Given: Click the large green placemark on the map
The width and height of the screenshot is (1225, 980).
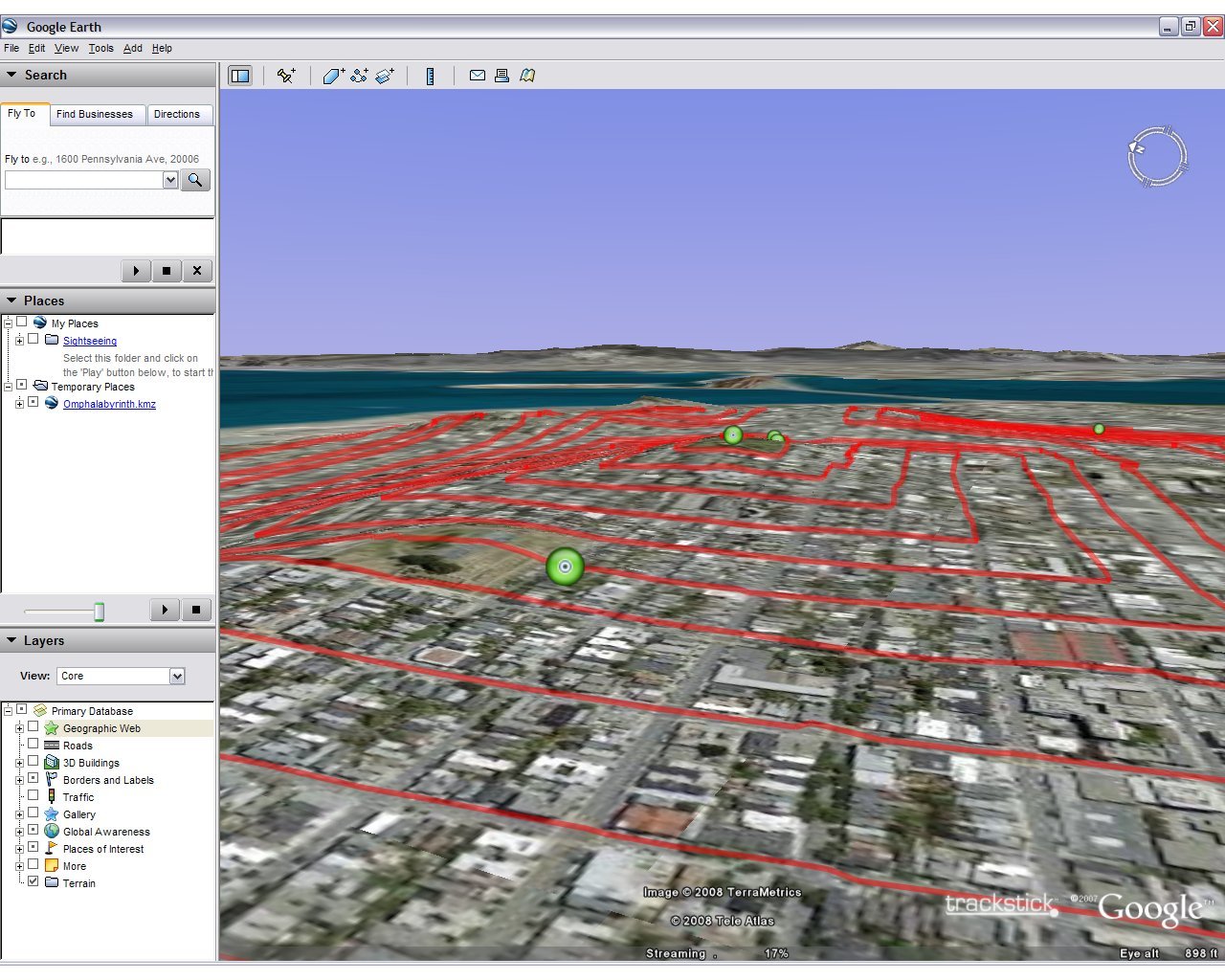Looking at the screenshot, I should [x=565, y=567].
